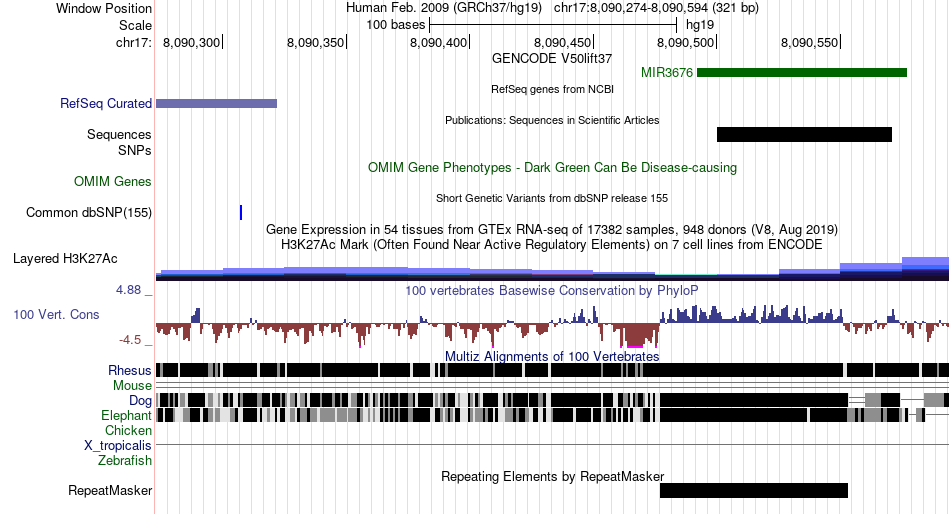
Task: Open RefSeq genes from NCBI title
Action: tap(552, 89)
